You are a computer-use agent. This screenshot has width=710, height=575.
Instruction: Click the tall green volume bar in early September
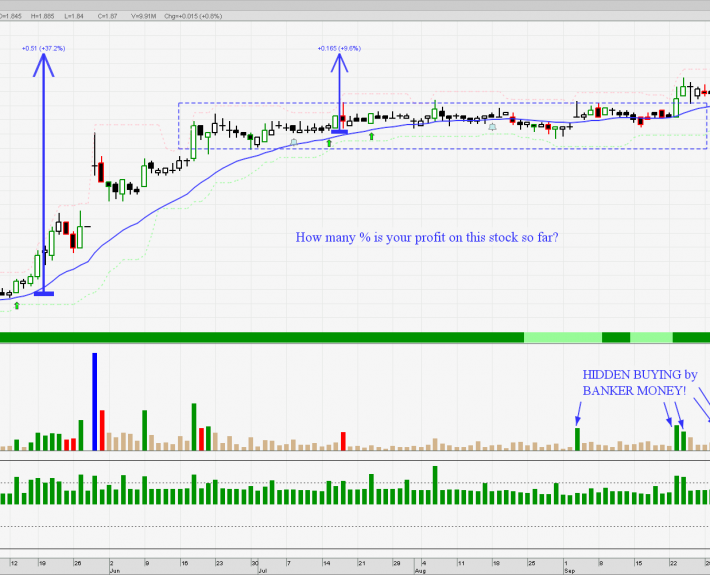[x=577, y=438]
